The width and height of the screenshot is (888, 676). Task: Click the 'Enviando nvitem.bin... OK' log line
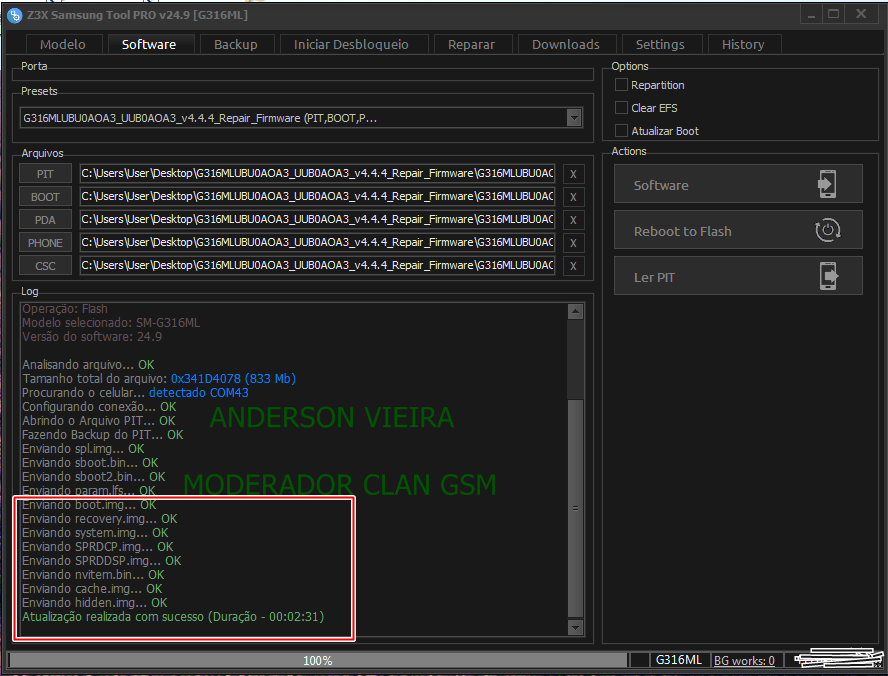(93, 575)
